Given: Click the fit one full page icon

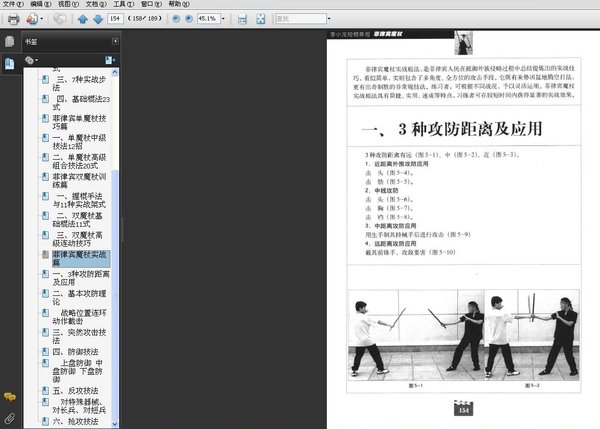Looking at the screenshot, I should click(x=261, y=19).
